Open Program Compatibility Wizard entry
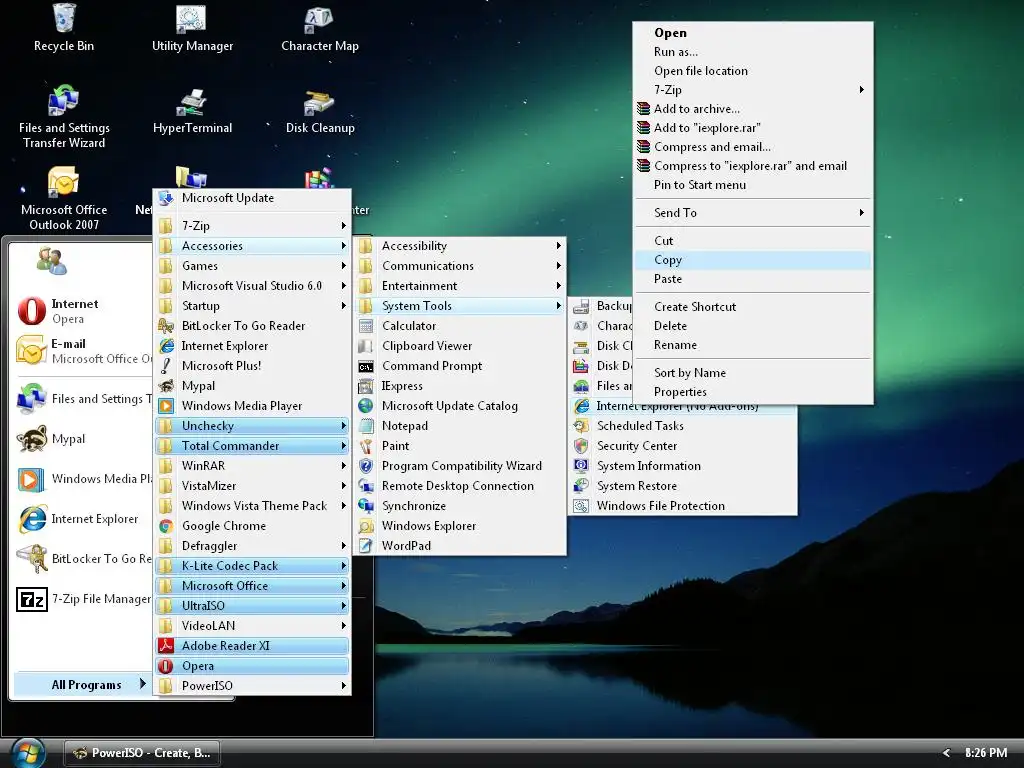Screen dimensions: 1024x768 pyautogui.click(x=460, y=466)
